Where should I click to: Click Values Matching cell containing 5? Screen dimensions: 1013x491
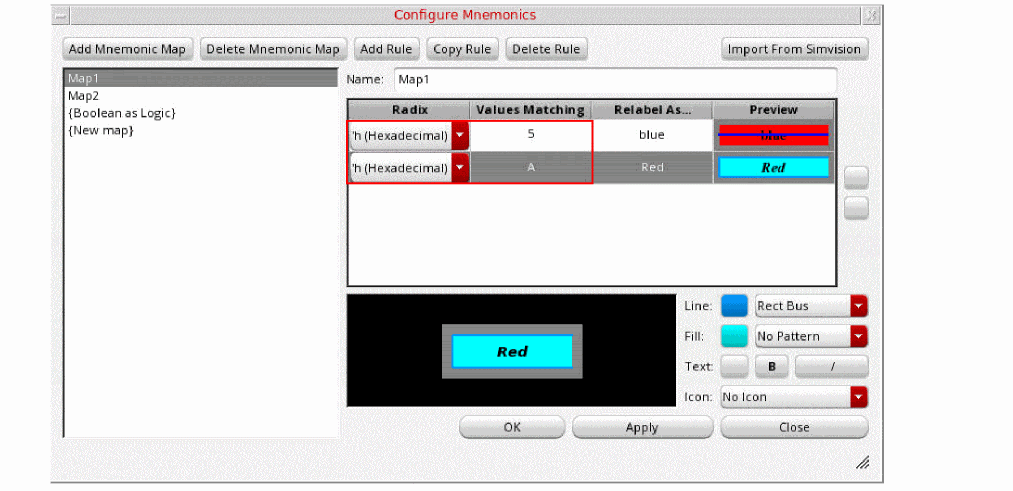click(531, 135)
